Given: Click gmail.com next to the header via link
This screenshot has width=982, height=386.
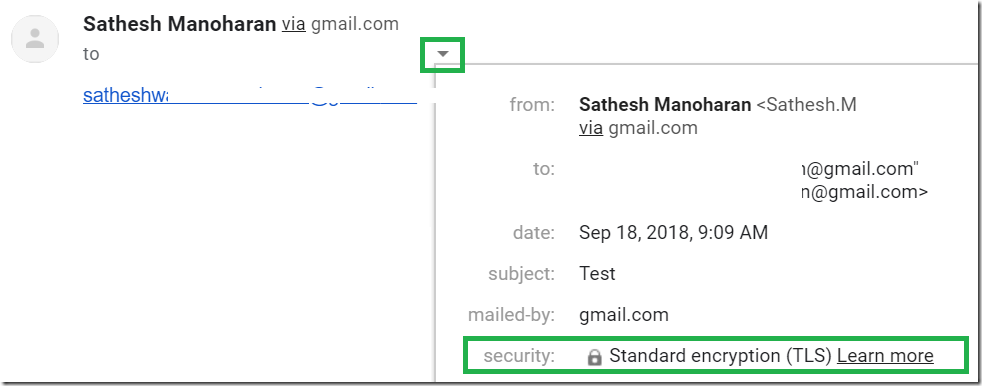Looking at the screenshot, I should tap(355, 24).
